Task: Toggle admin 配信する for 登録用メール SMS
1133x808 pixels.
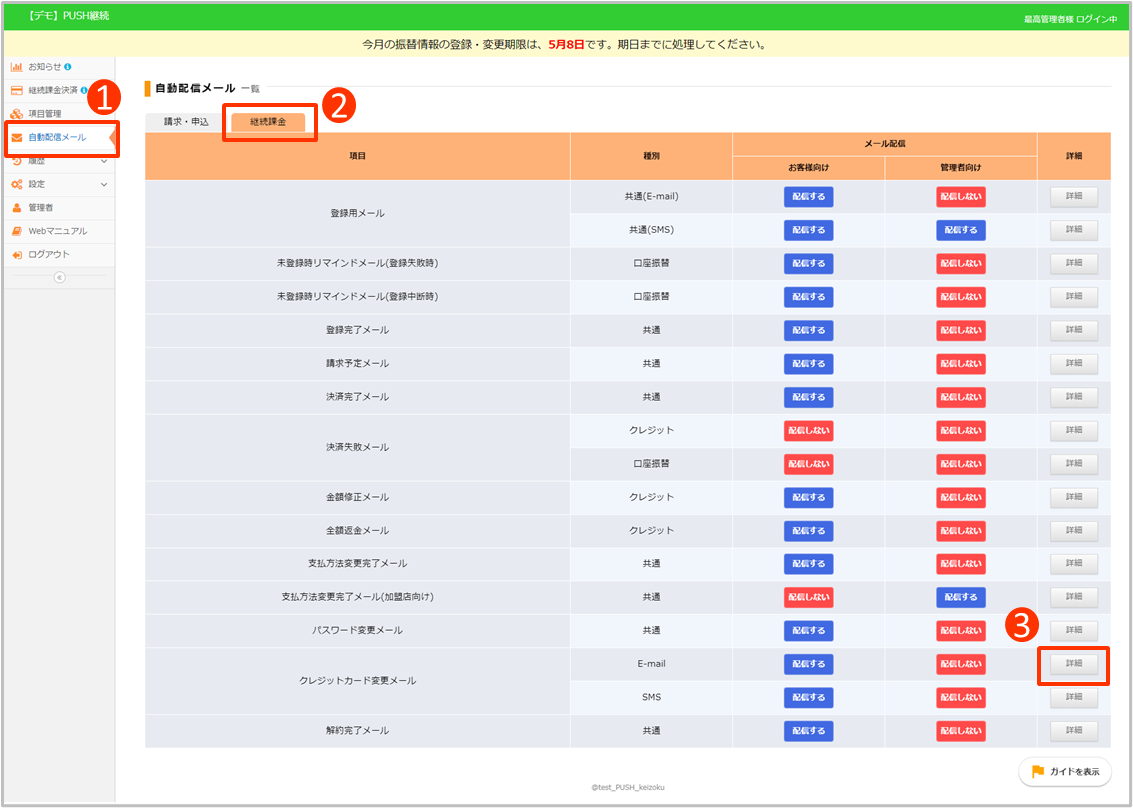Action: click(x=960, y=230)
